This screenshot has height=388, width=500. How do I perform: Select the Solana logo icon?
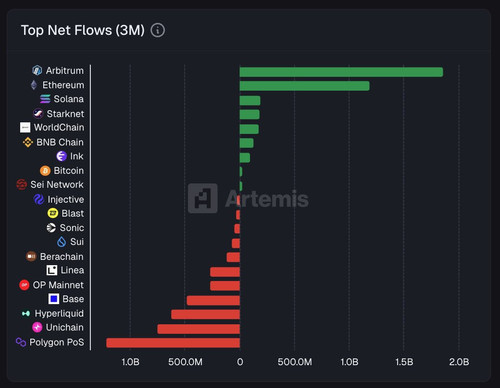coord(45,99)
